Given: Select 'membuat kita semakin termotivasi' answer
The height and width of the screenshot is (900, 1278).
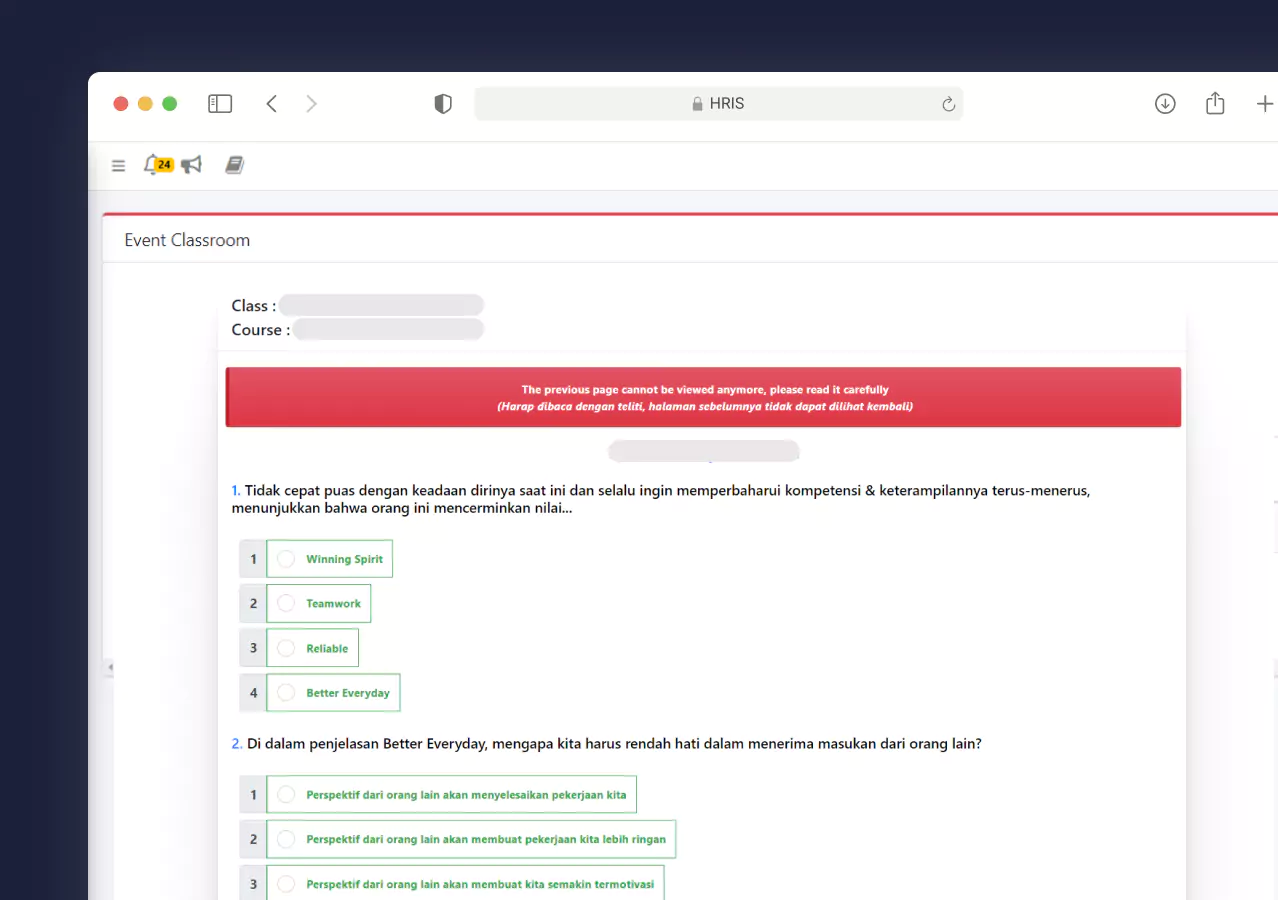Looking at the screenshot, I should click(x=286, y=884).
